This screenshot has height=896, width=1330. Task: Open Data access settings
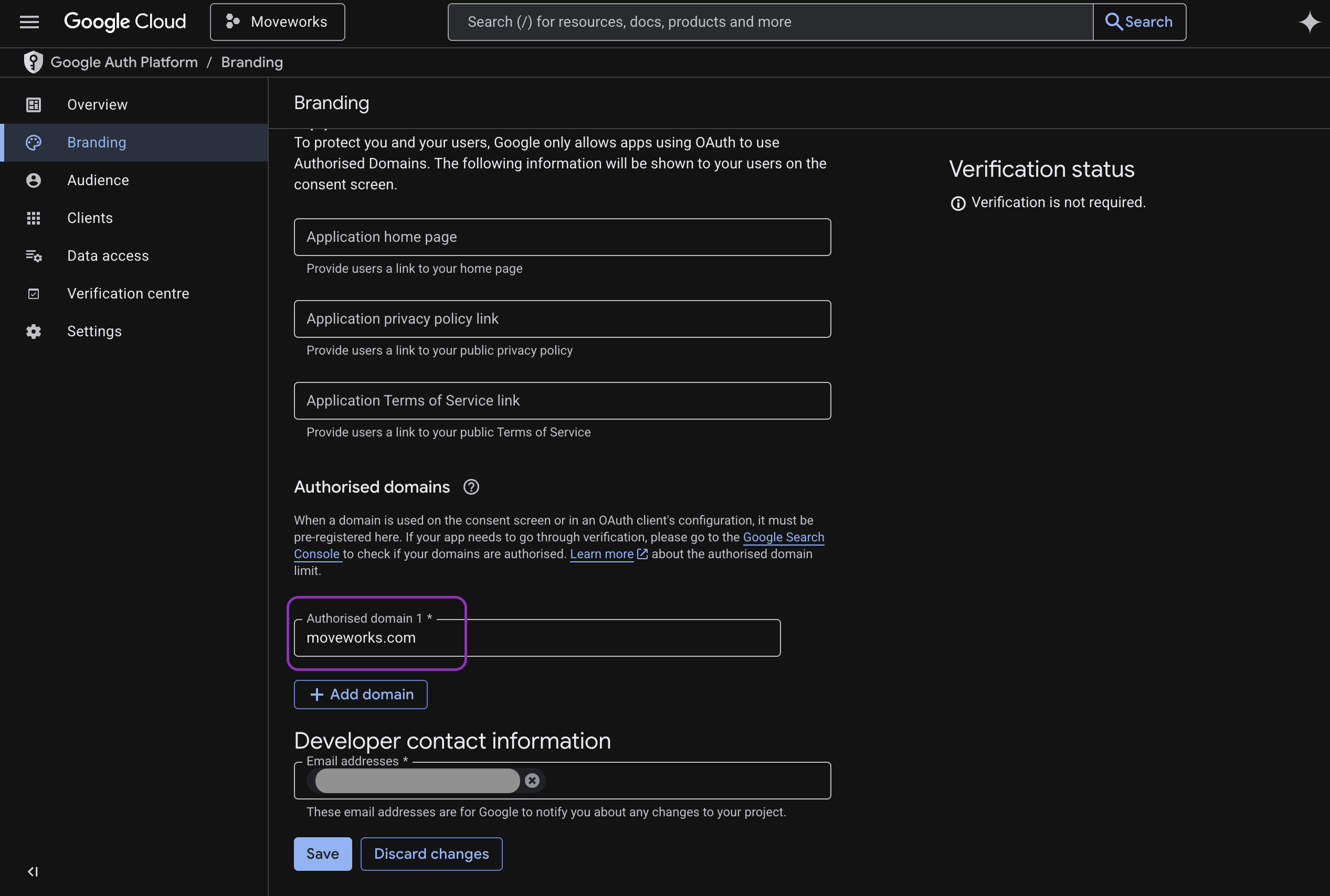coord(108,255)
